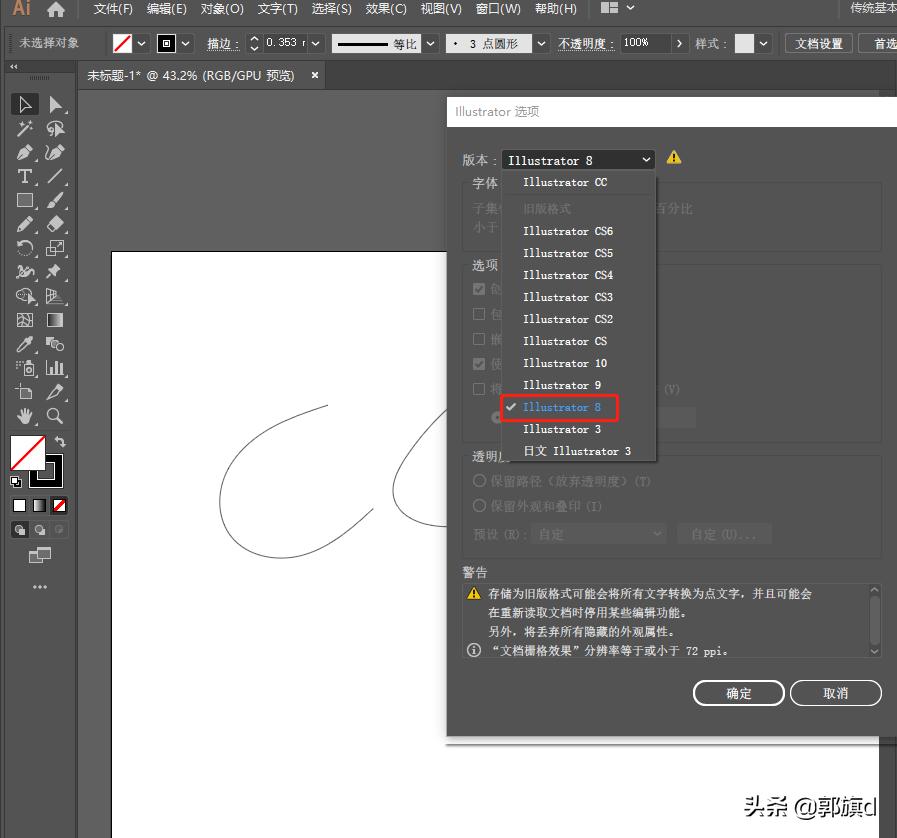Open the 文件(F) menu
The height and width of the screenshot is (838, 897).
113,9
